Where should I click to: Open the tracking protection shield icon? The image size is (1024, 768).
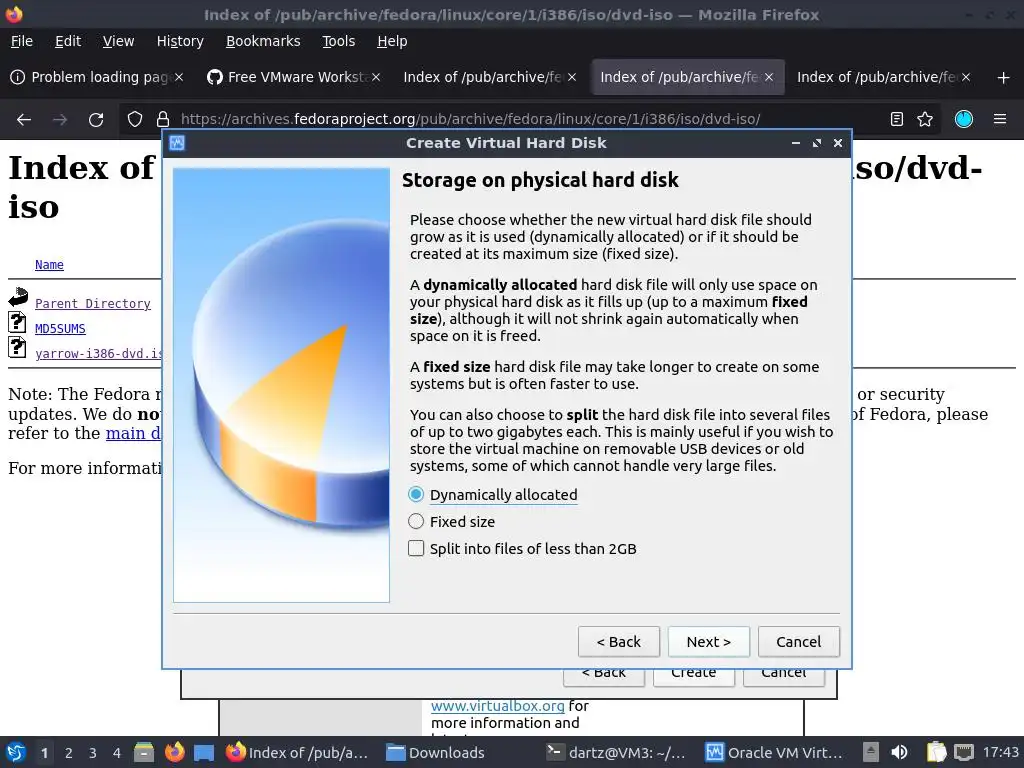(x=135, y=120)
